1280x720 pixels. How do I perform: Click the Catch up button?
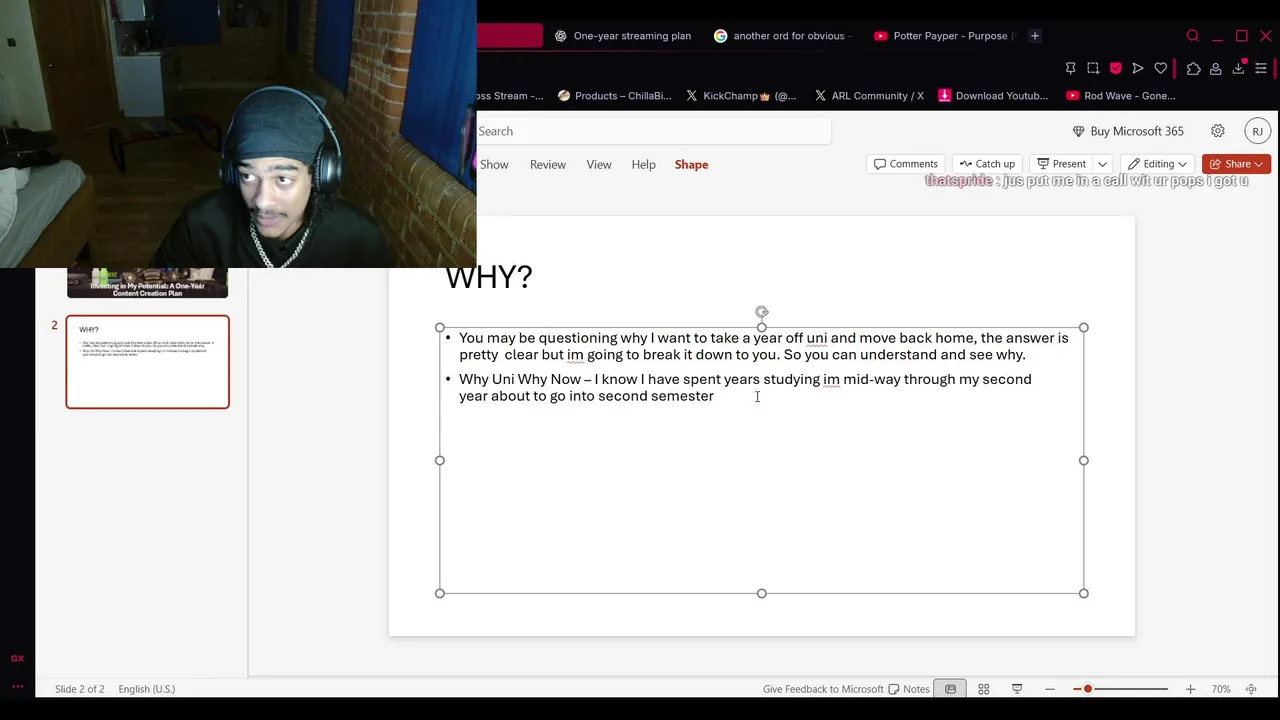point(987,164)
